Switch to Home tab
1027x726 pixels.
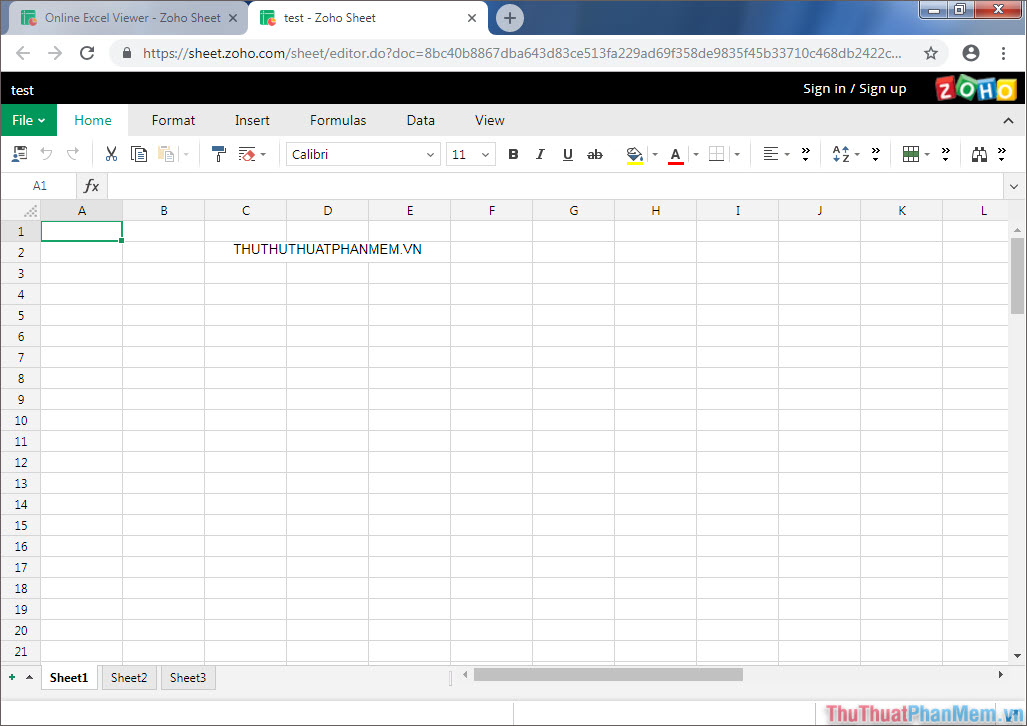click(x=92, y=120)
